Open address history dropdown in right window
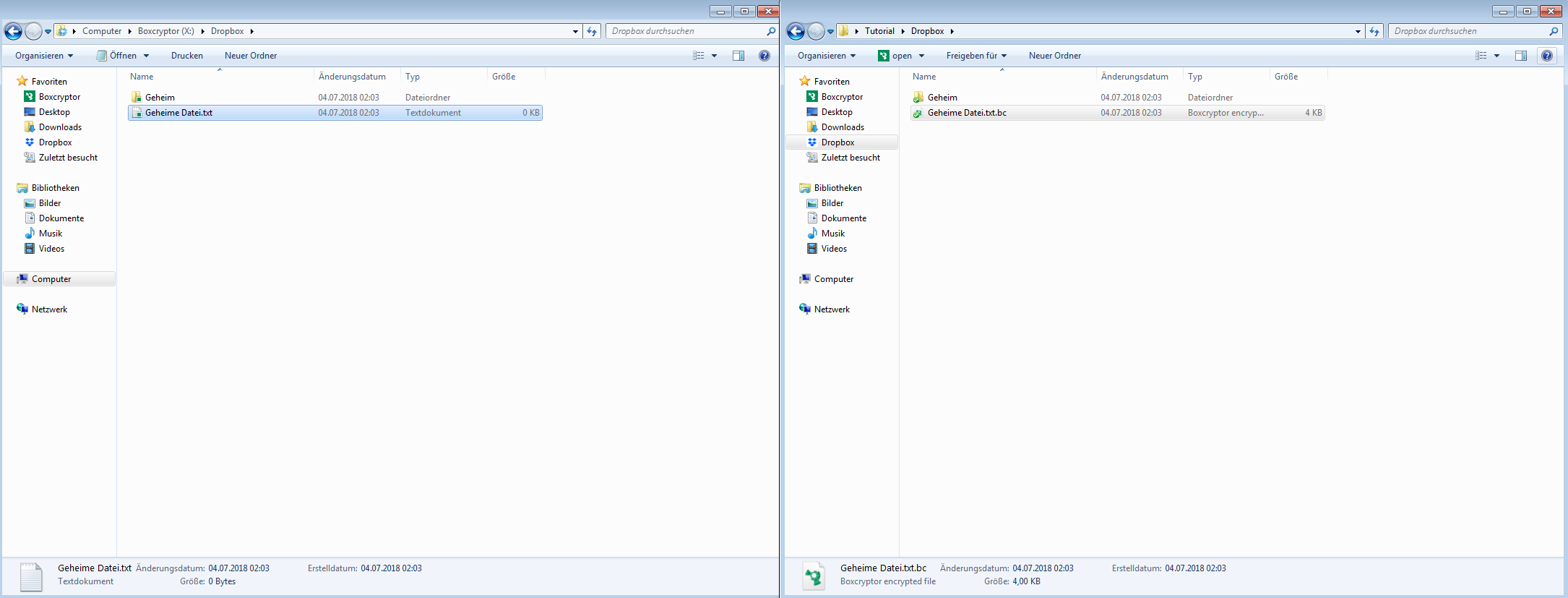 (x=1358, y=31)
